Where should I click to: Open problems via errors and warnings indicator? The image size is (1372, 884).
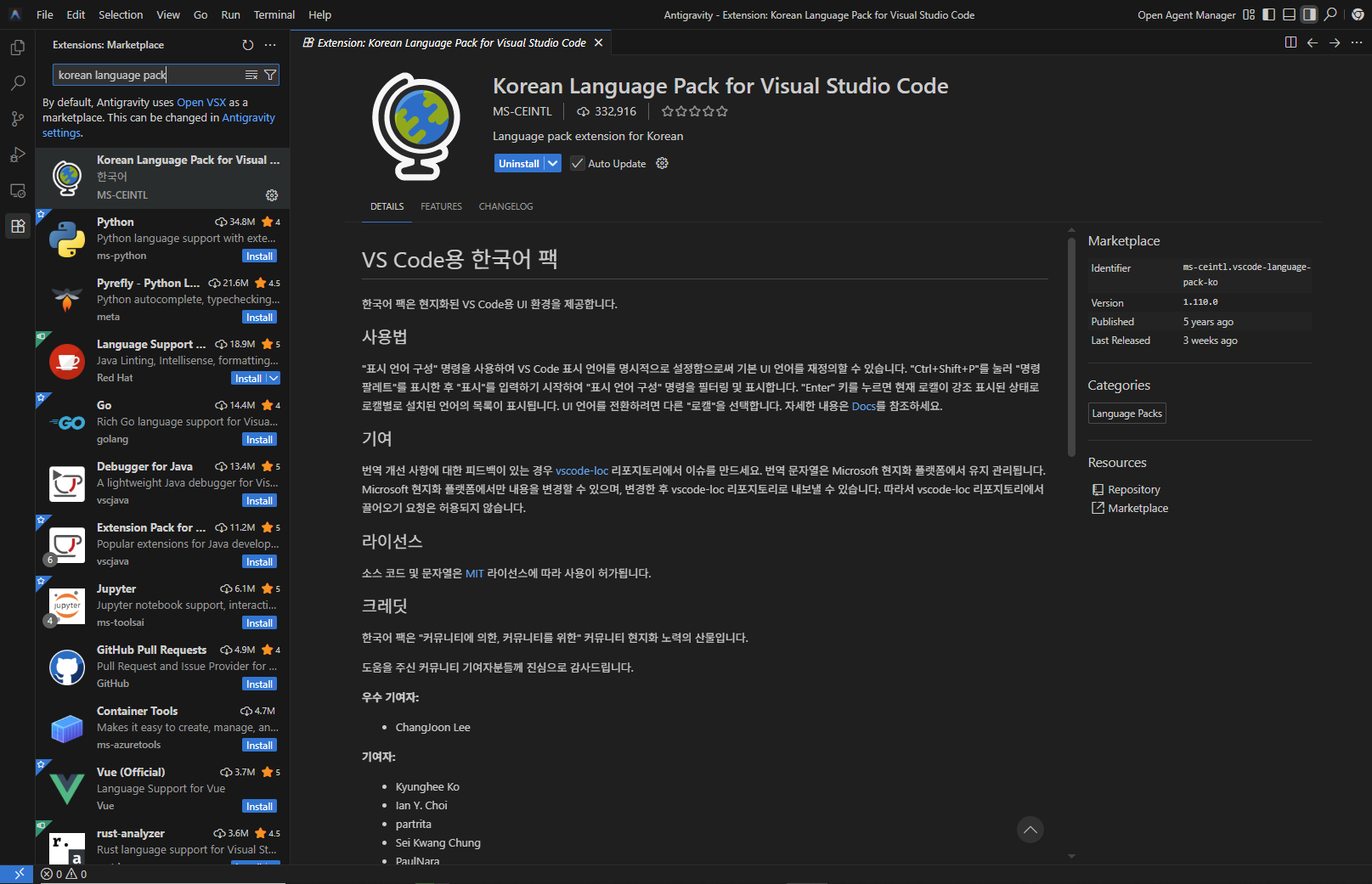tap(64, 874)
